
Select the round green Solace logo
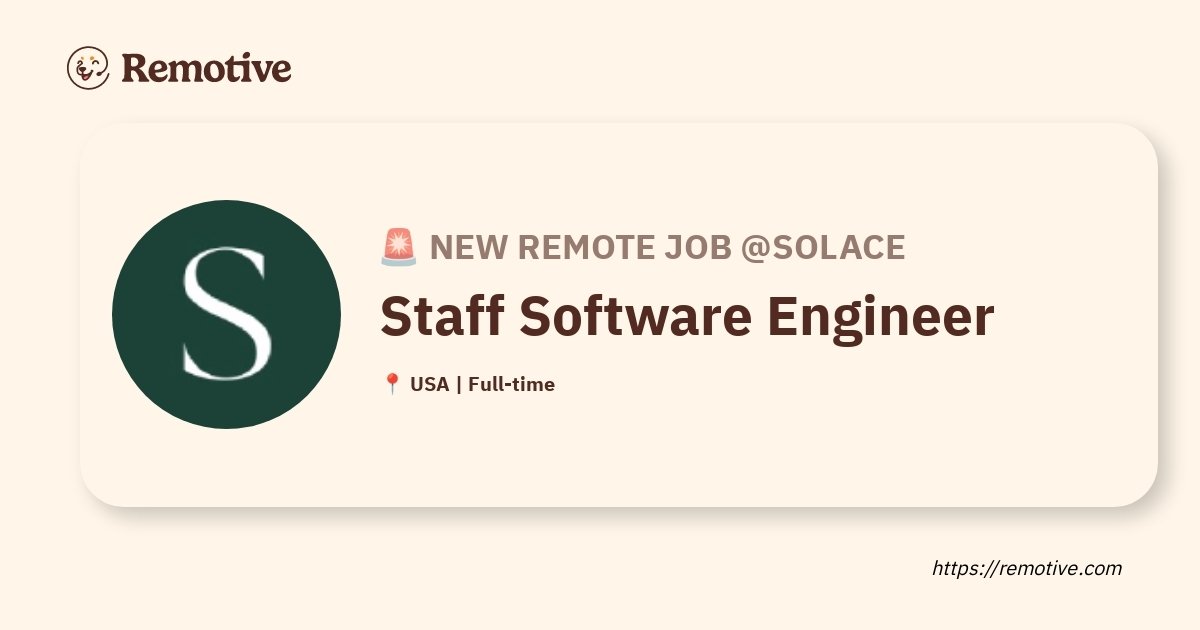226,314
